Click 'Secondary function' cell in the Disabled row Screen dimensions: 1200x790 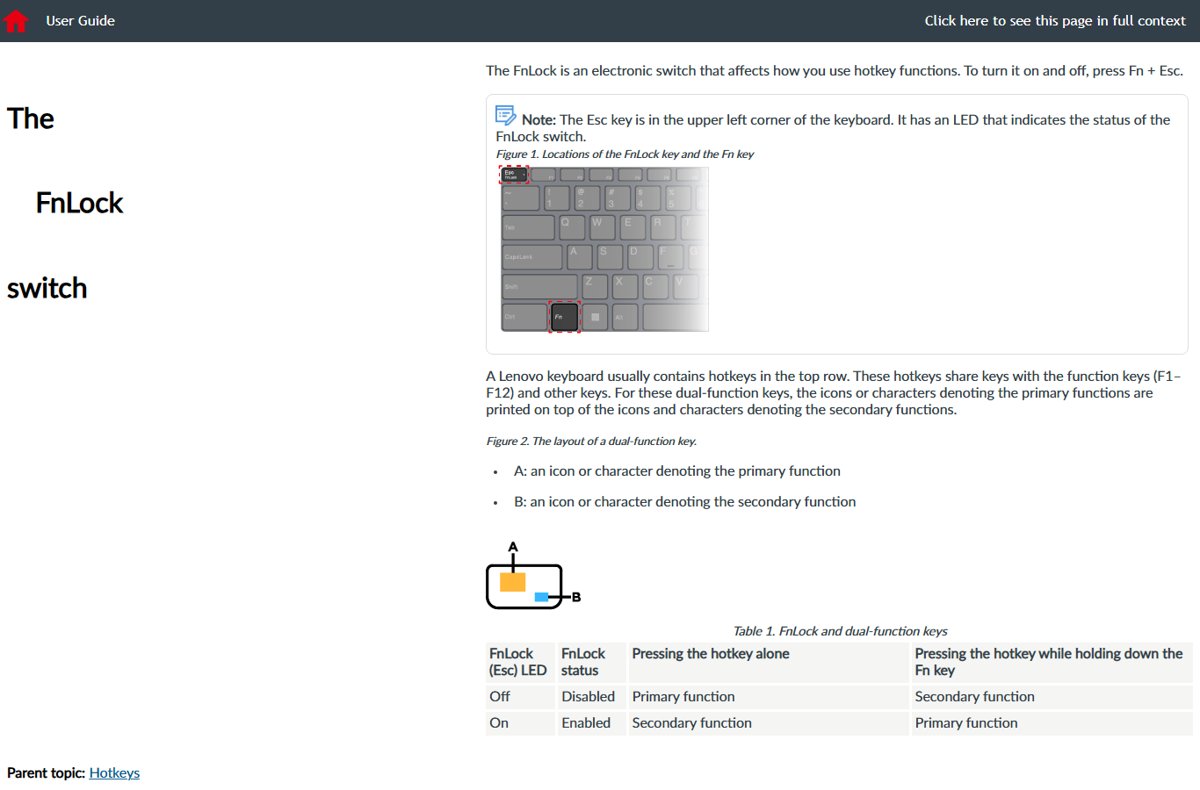tap(1052, 697)
